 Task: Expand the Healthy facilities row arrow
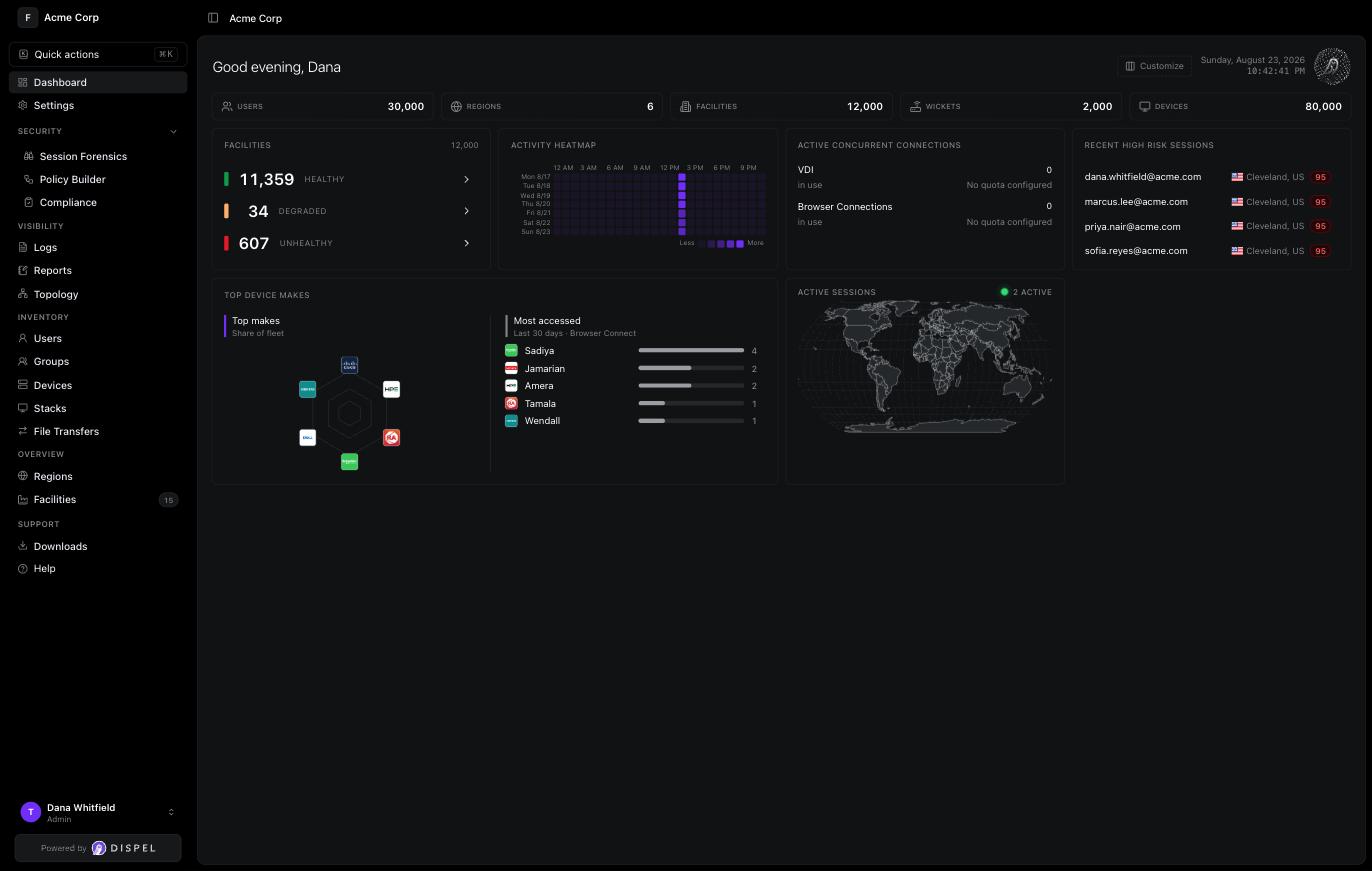point(466,179)
